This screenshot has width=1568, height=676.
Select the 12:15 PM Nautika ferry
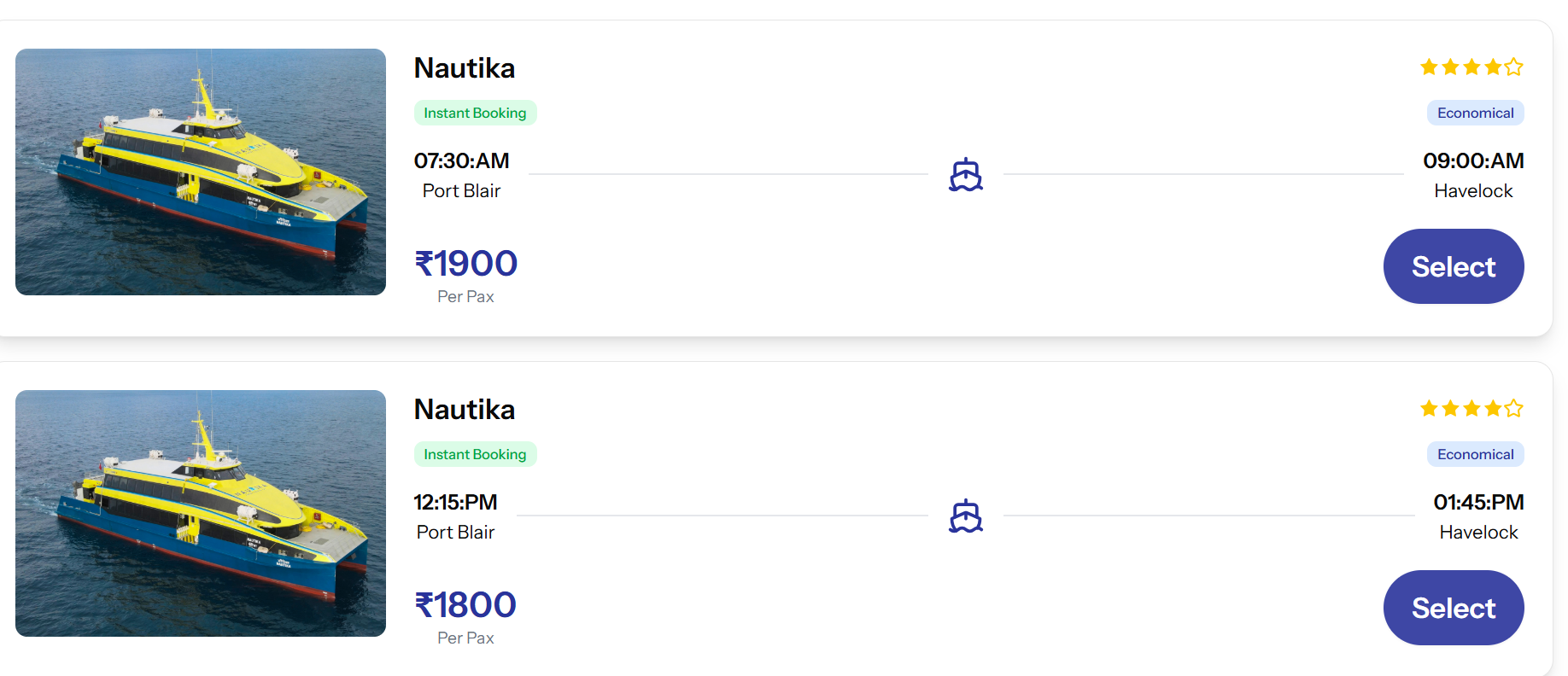coord(1454,608)
